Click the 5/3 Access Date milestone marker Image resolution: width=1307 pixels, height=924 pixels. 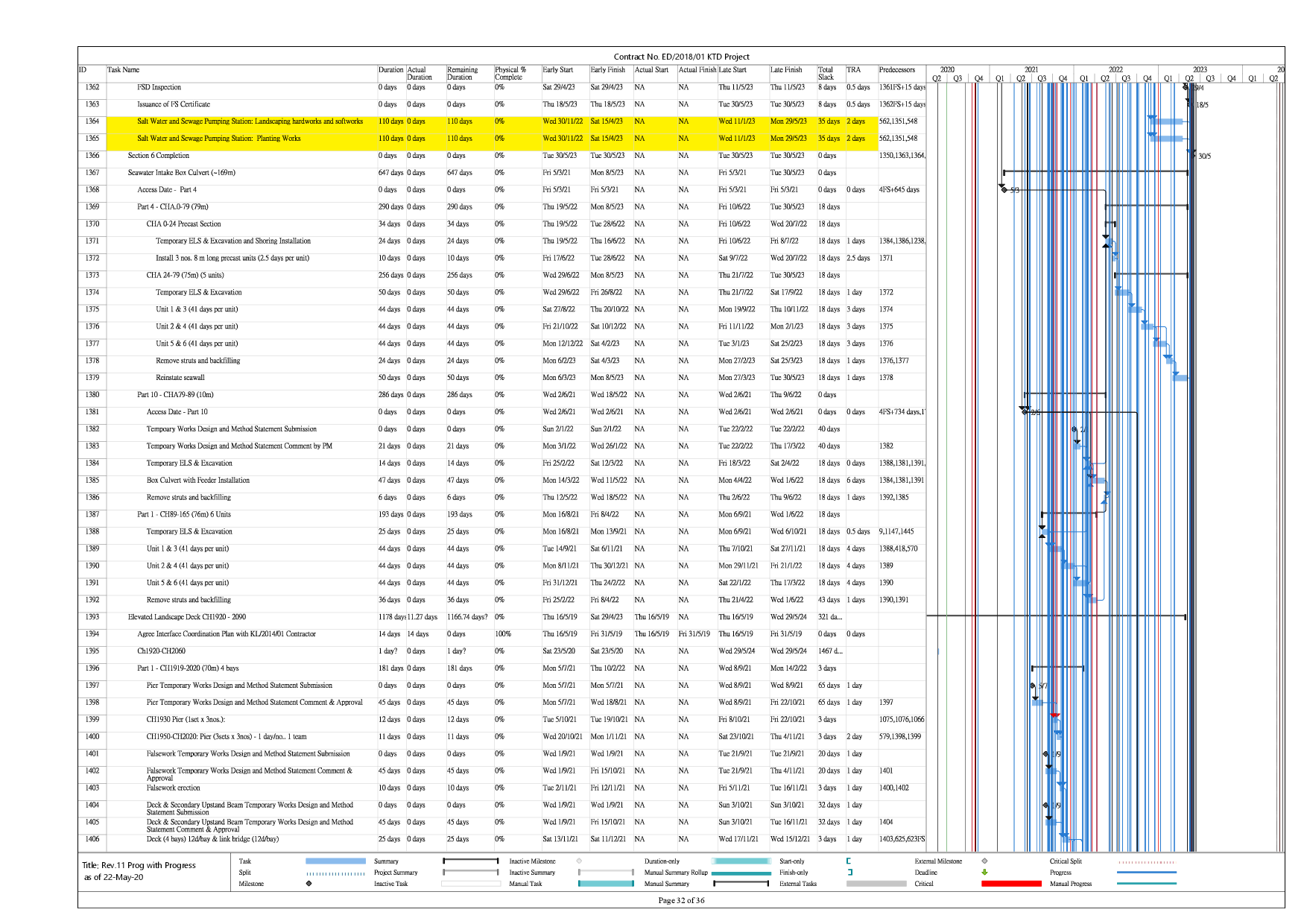point(1004,190)
